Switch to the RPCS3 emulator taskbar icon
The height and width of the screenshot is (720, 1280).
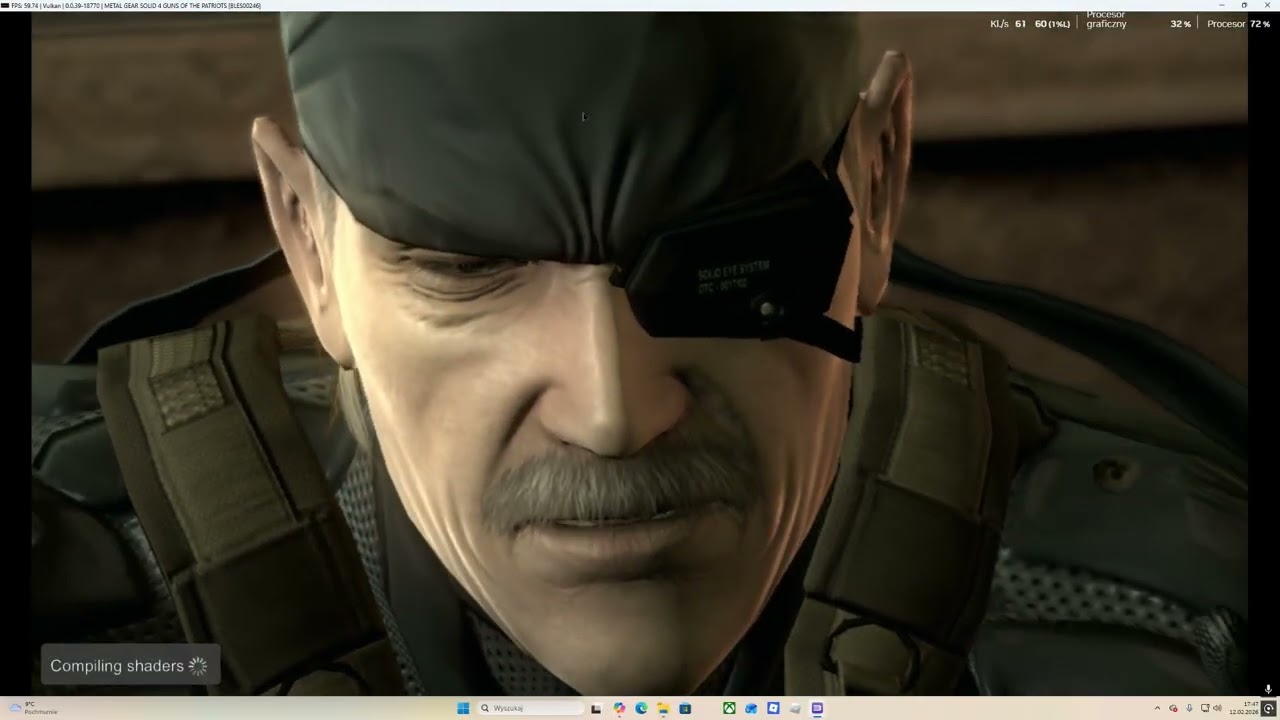(817, 708)
